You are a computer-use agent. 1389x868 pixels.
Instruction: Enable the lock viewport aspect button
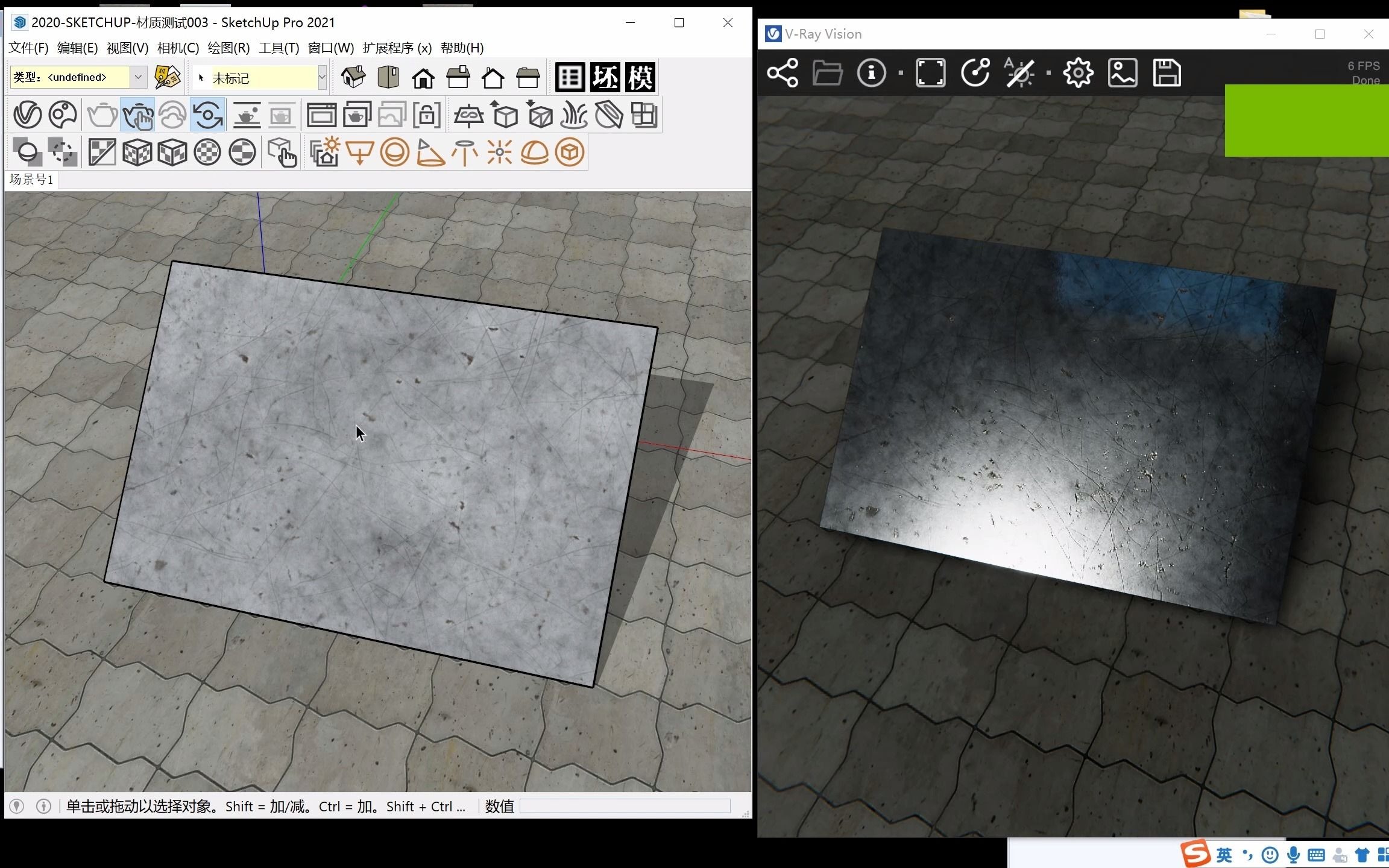(x=428, y=115)
